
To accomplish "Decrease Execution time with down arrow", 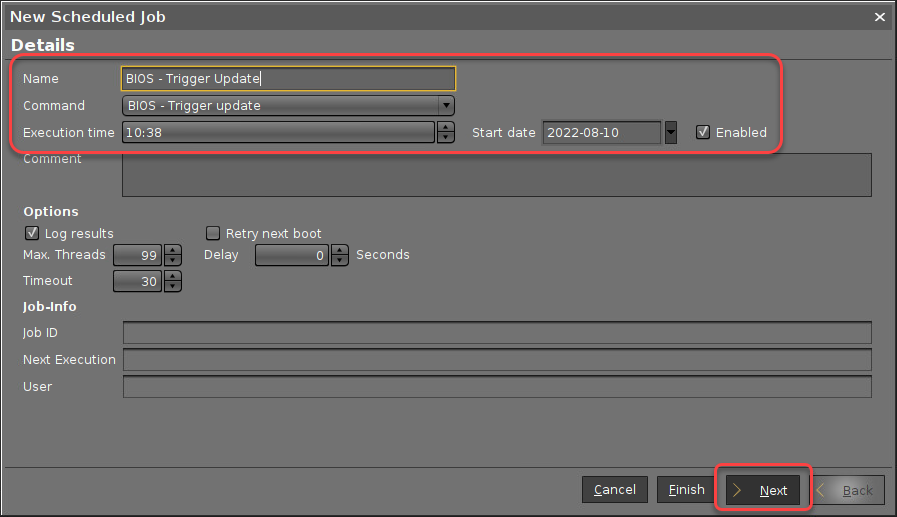I will tap(445, 137).
